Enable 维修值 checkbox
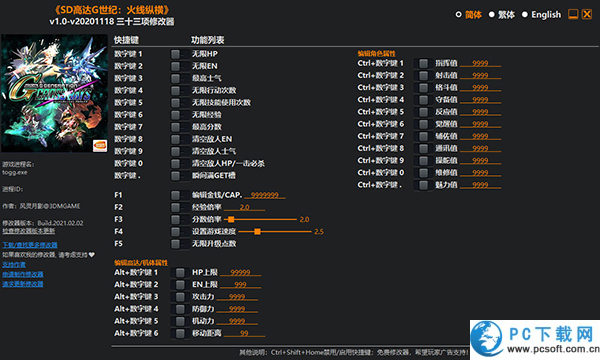The image size is (600, 360). [x=423, y=173]
